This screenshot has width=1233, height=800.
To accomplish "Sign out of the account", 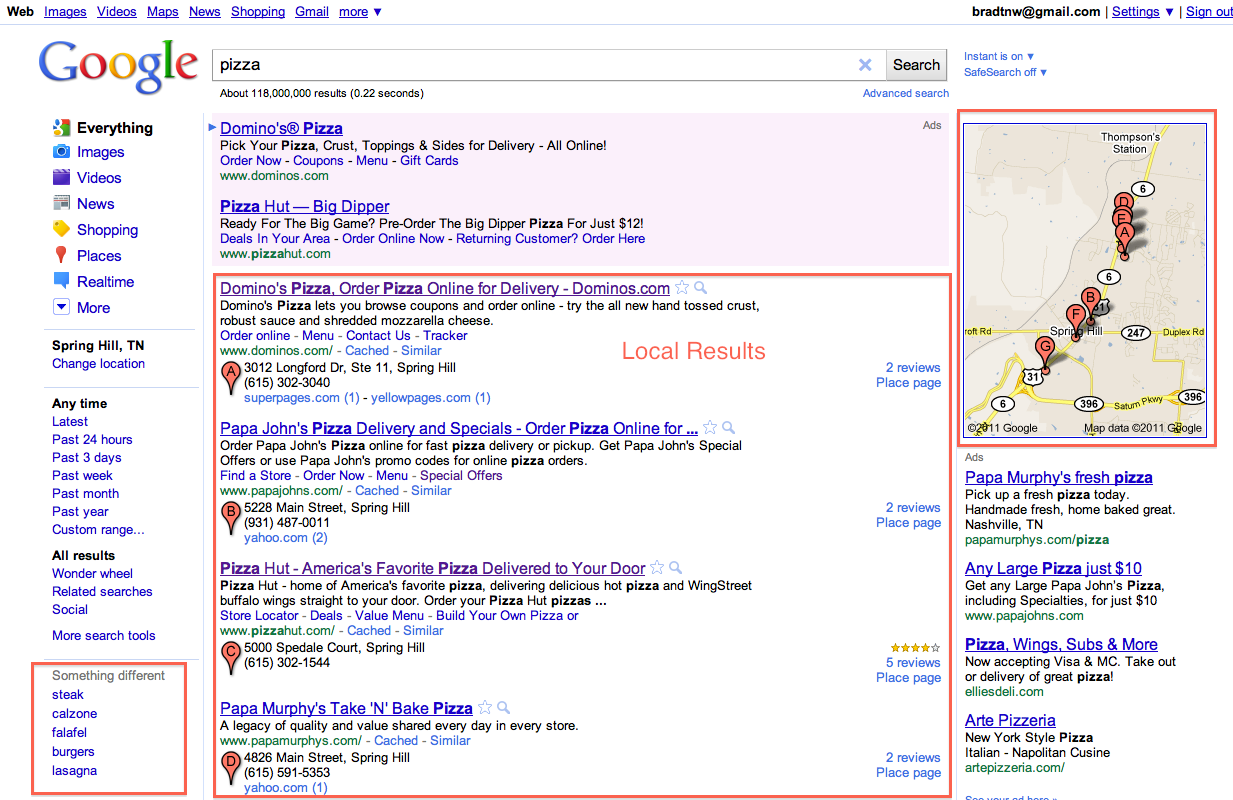I will pyautogui.click(x=1209, y=12).
